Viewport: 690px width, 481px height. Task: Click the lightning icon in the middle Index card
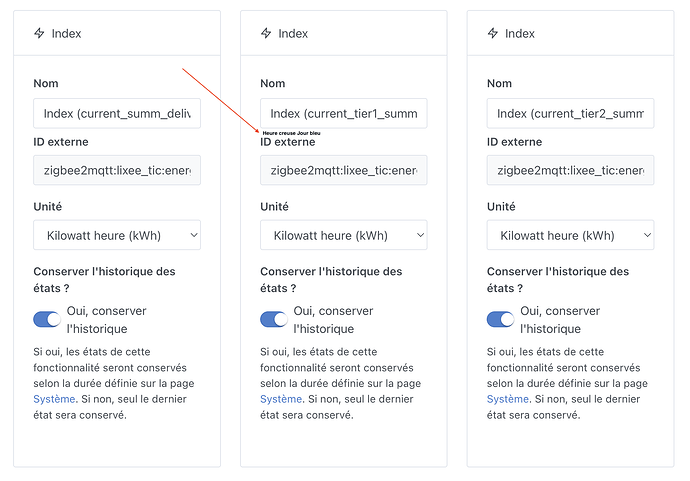click(266, 33)
